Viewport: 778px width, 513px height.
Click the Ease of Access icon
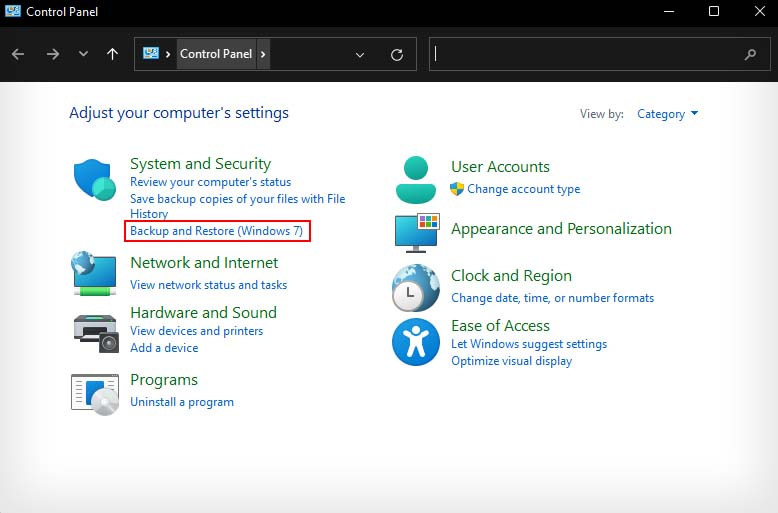pyautogui.click(x=416, y=342)
